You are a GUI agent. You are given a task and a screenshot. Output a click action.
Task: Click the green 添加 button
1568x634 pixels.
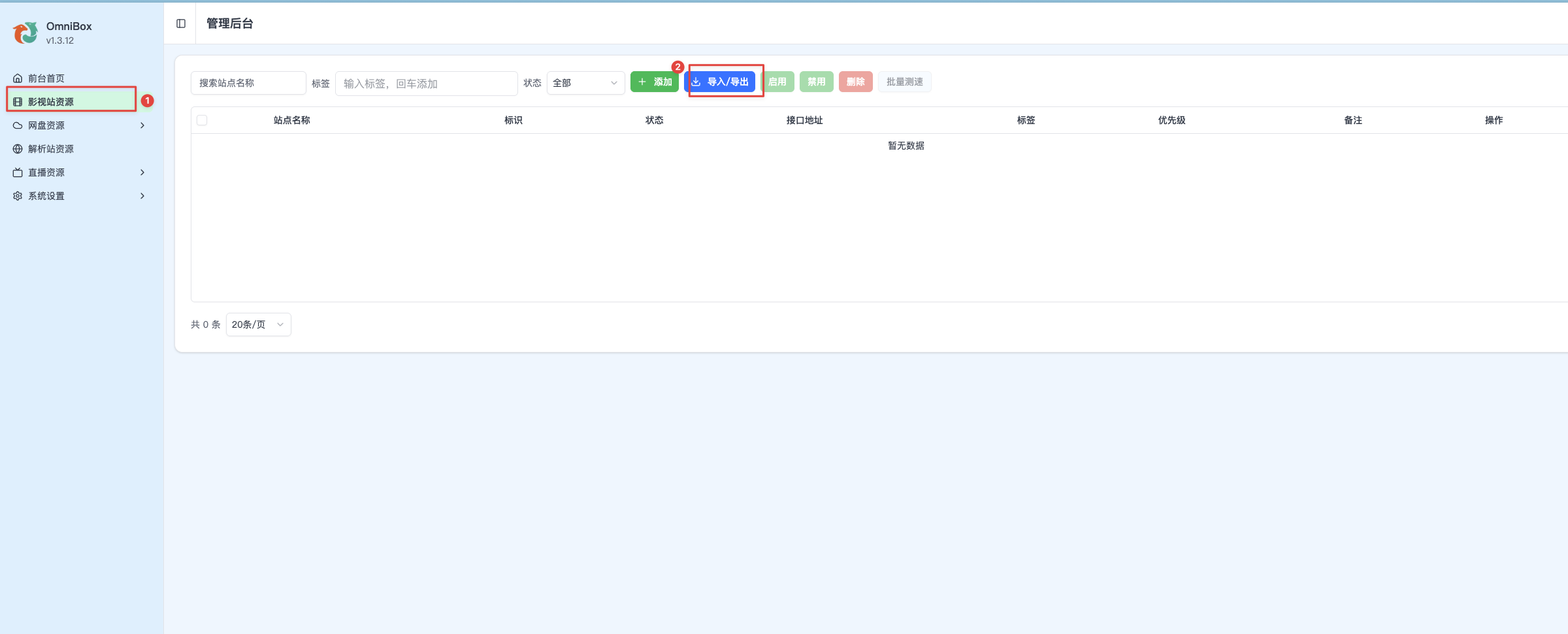(654, 82)
